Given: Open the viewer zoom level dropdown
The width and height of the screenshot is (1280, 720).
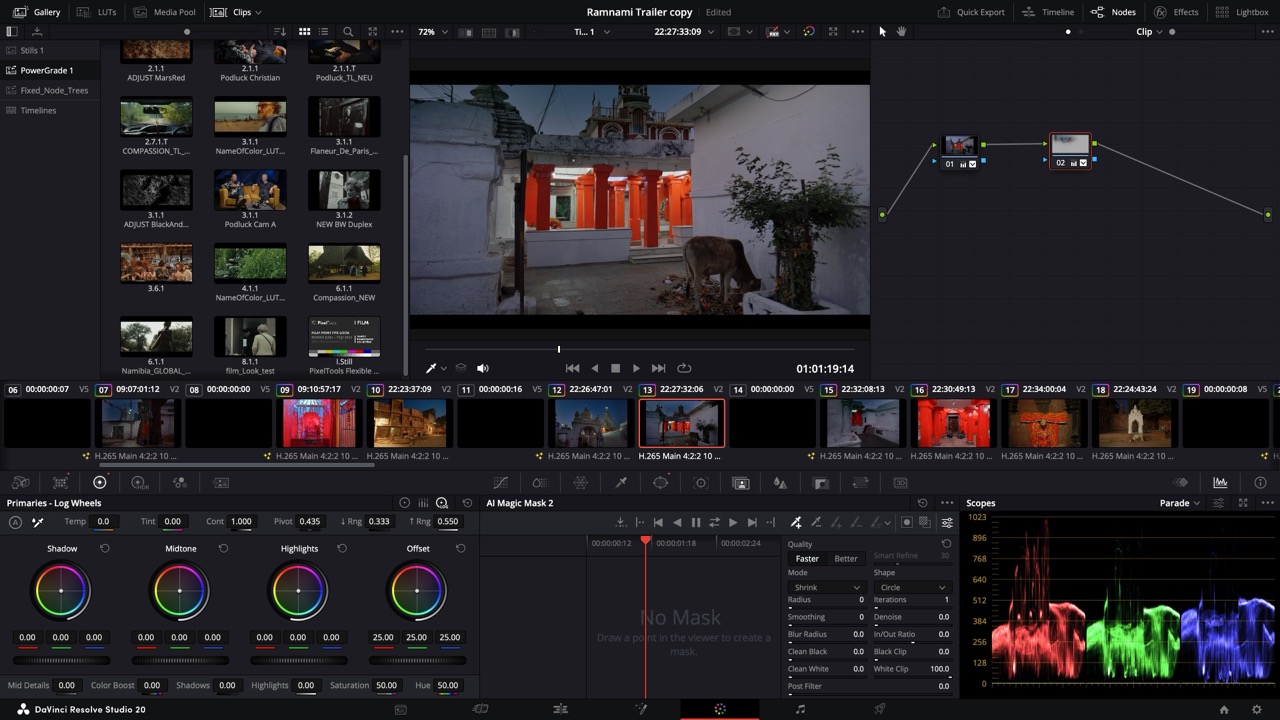Looking at the screenshot, I should click(431, 31).
